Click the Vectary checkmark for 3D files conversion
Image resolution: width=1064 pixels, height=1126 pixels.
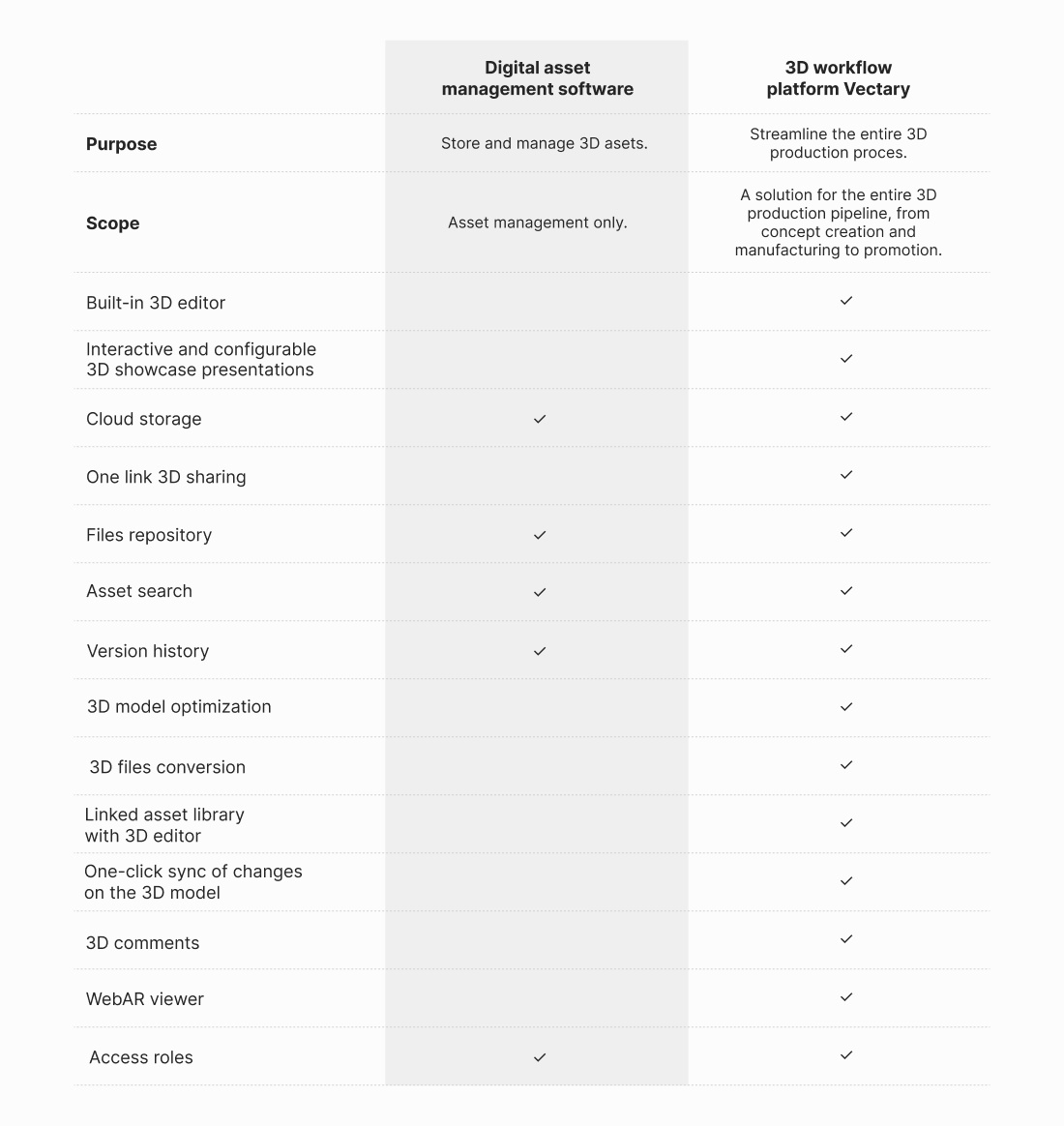pyautogui.click(x=846, y=765)
